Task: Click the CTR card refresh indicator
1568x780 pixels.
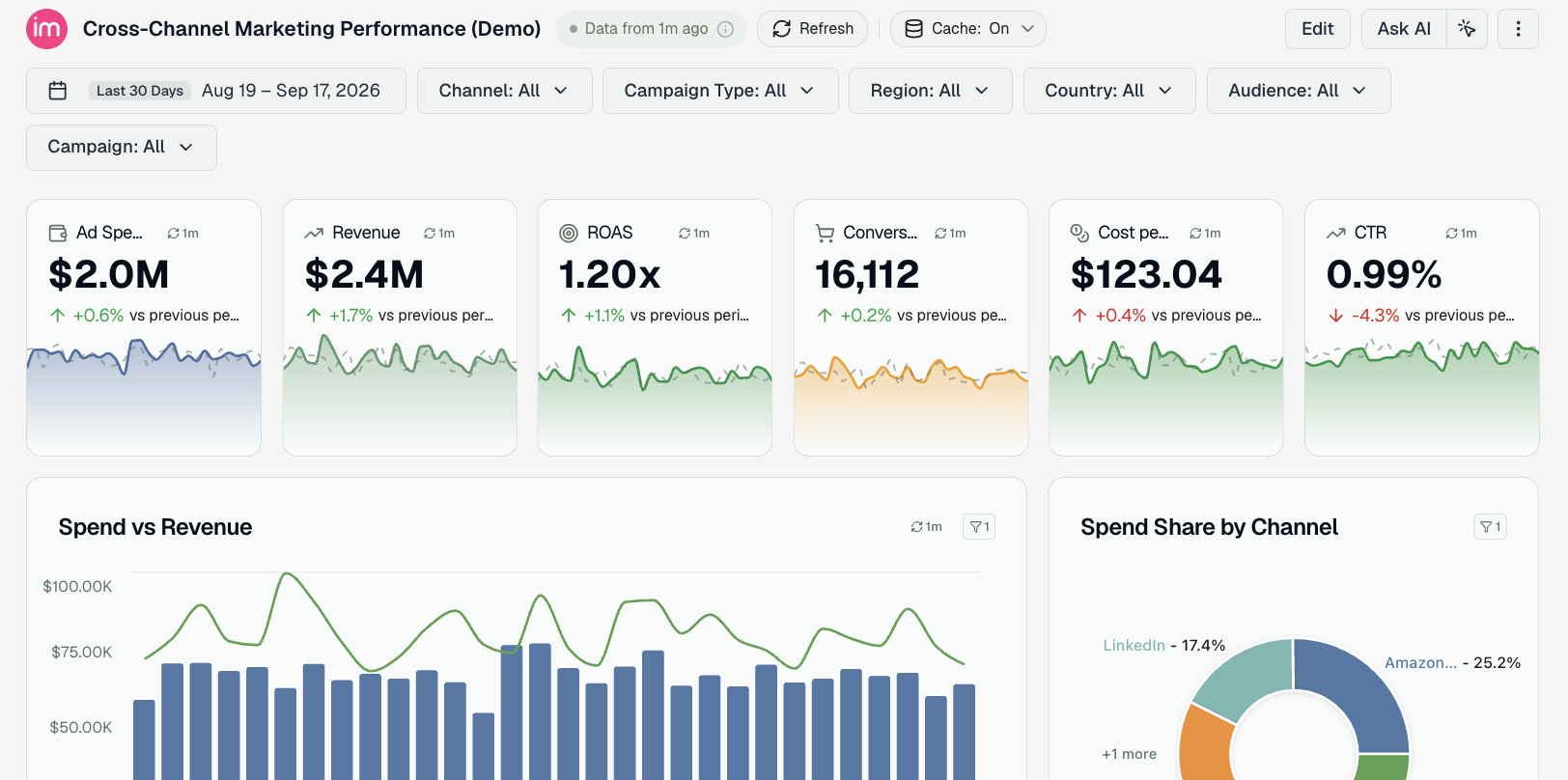Action: click(1460, 234)
